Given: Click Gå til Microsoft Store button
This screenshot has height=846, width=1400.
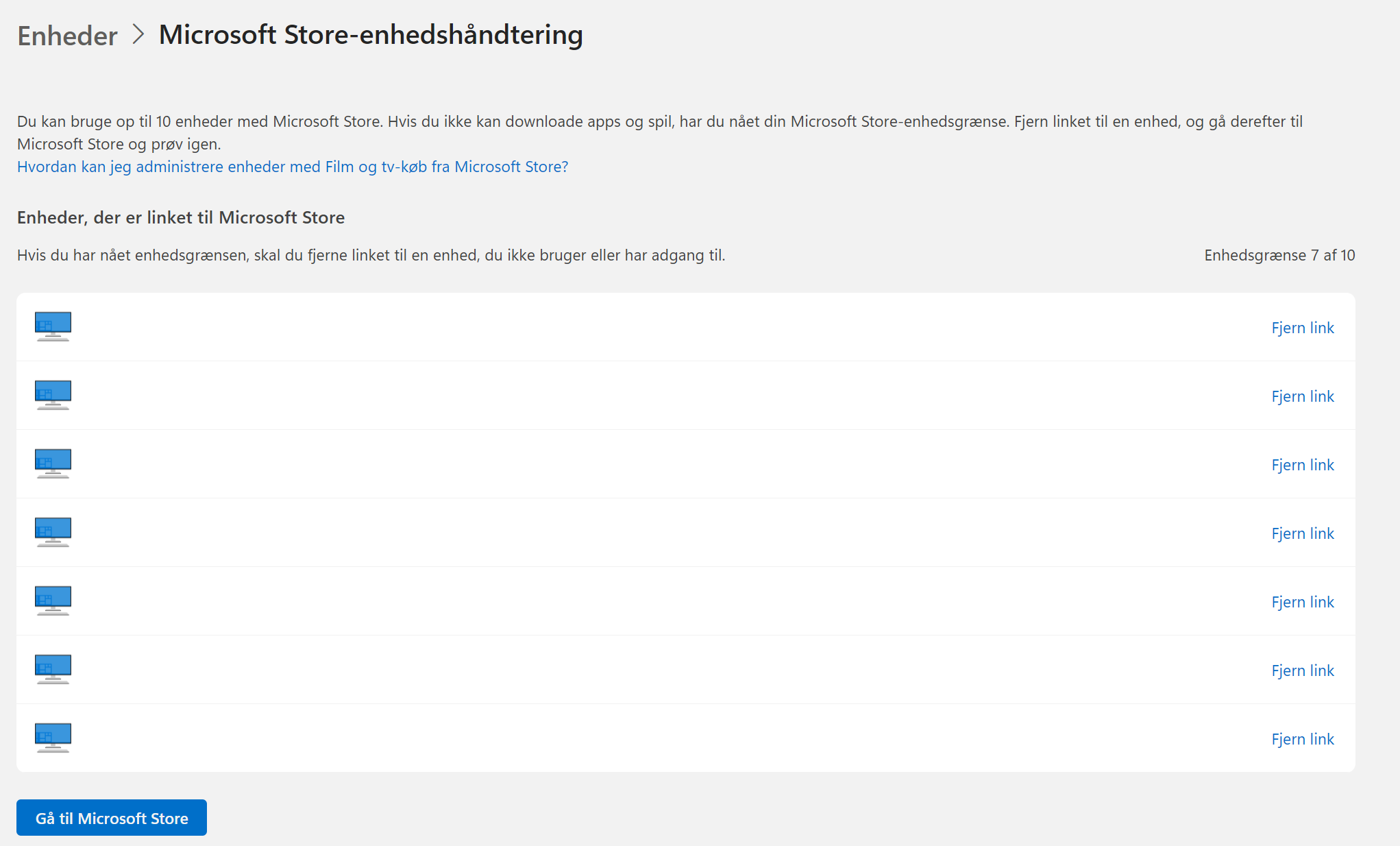Looking at the screenshot, I should pyautogui.click(x=112, y=818).
